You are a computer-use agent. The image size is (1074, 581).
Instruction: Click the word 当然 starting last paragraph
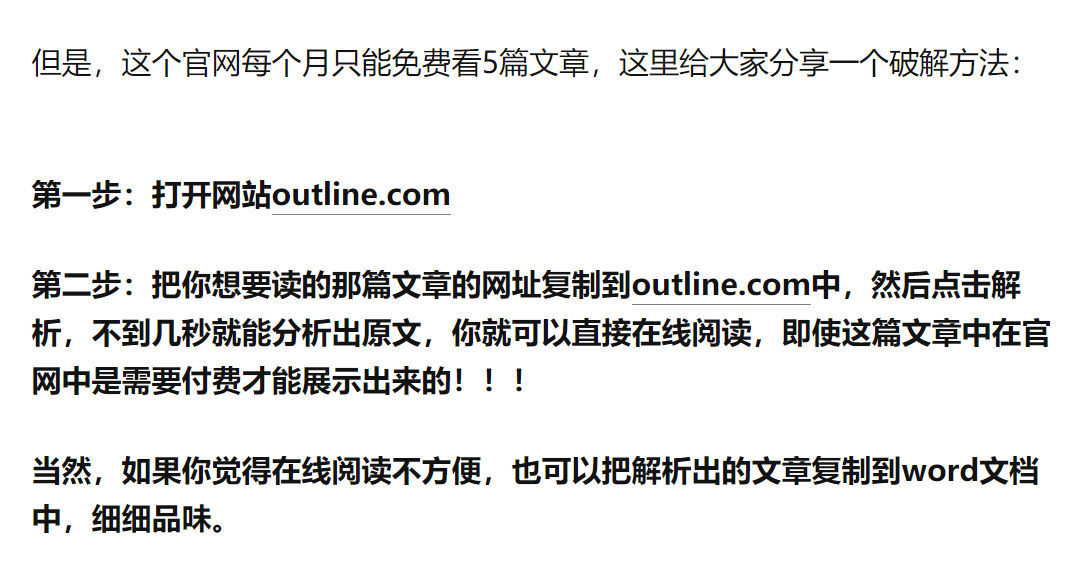tap(62, 471)
